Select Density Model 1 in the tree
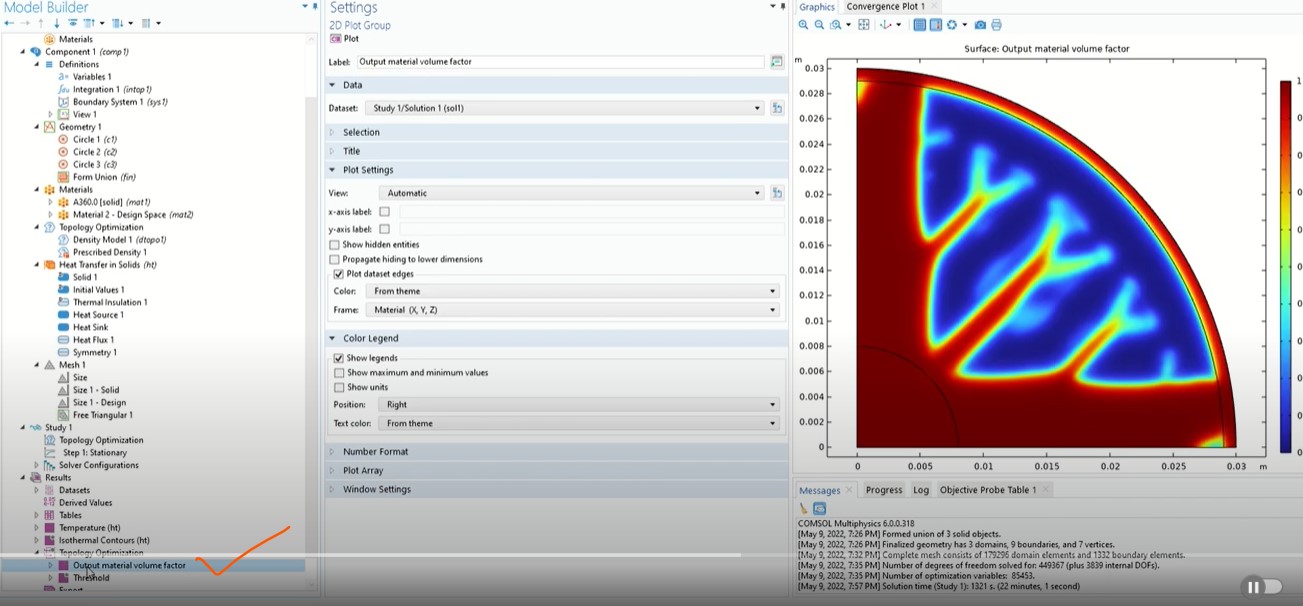Viewport: 1303px width, 606px height. click(102, 240)
